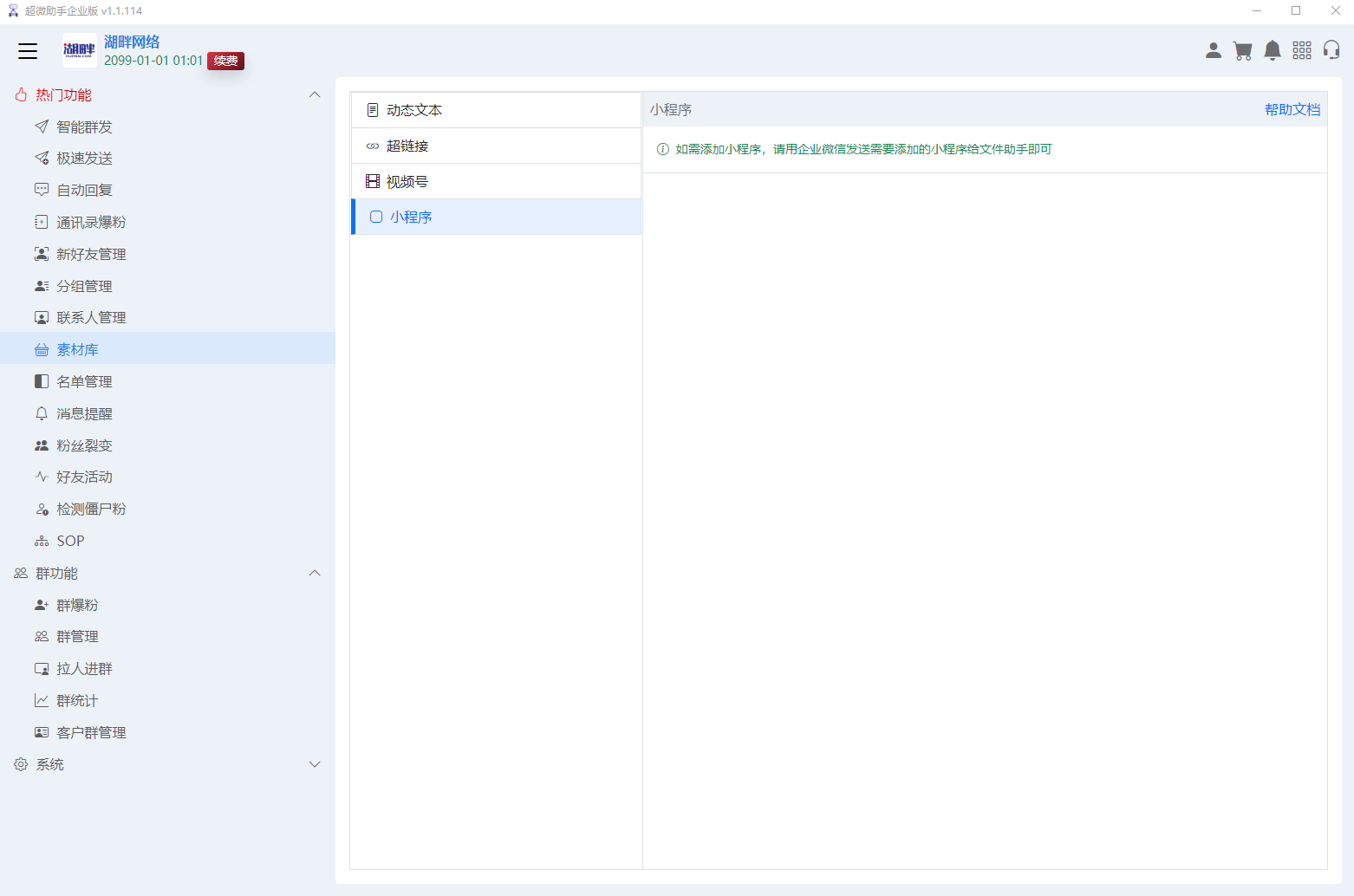This screenshot has height=896, width=1354.
Task: Open the 帮助文档 help link
Action: click(x=1292, y=109)
